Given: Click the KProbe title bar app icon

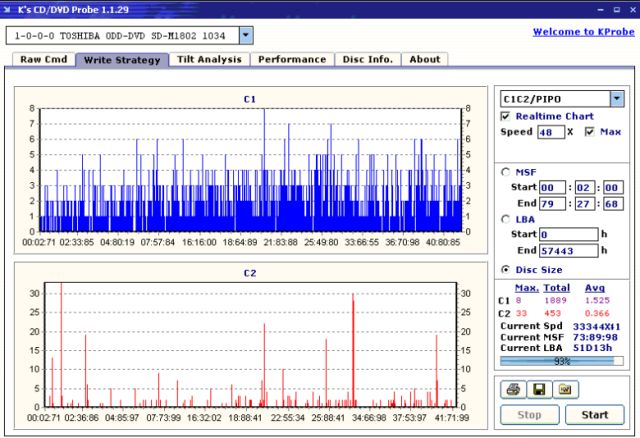Looking at the screenshot, I should 7,9.
